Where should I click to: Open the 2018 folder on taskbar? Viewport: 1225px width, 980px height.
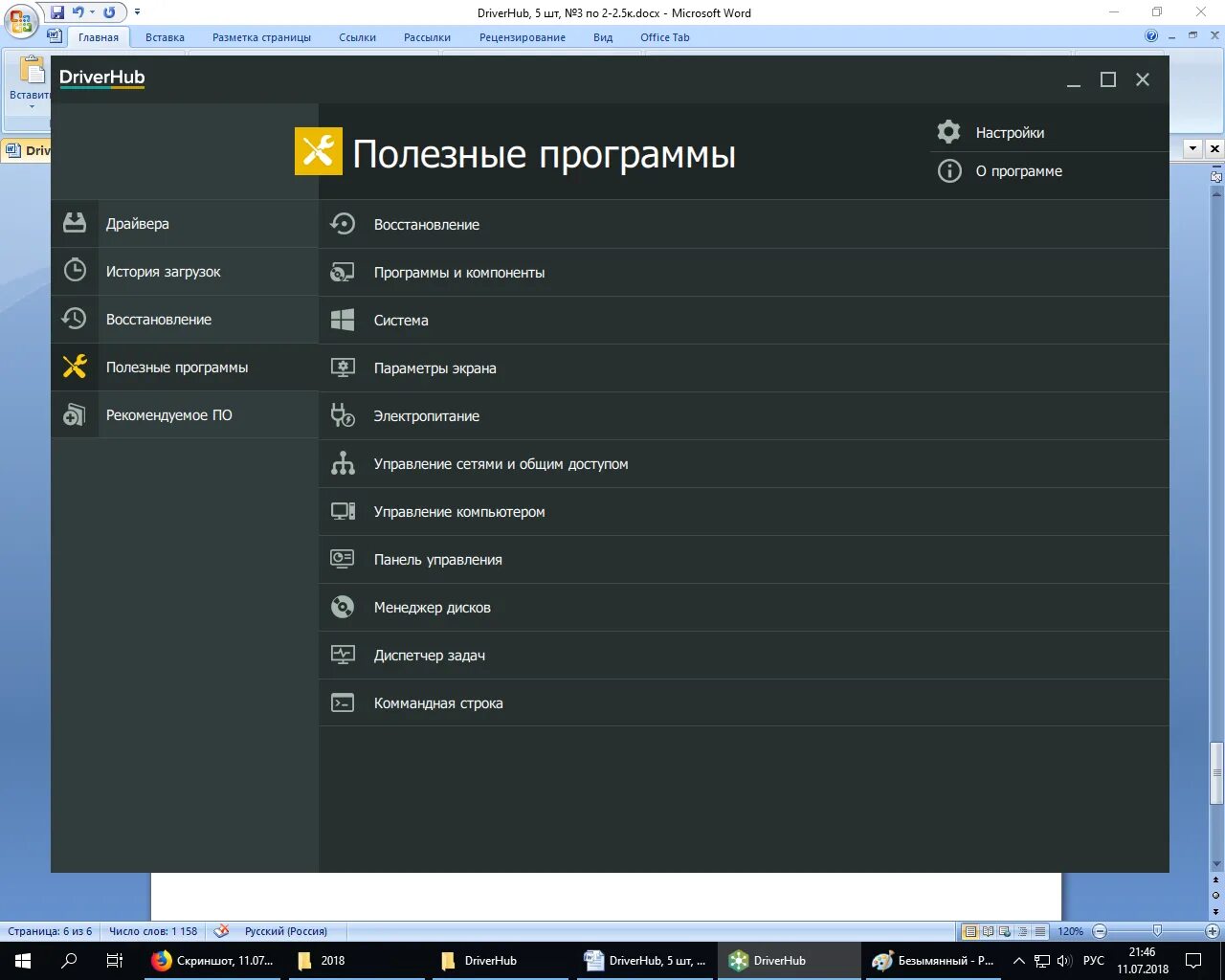(x=357, y=961)
